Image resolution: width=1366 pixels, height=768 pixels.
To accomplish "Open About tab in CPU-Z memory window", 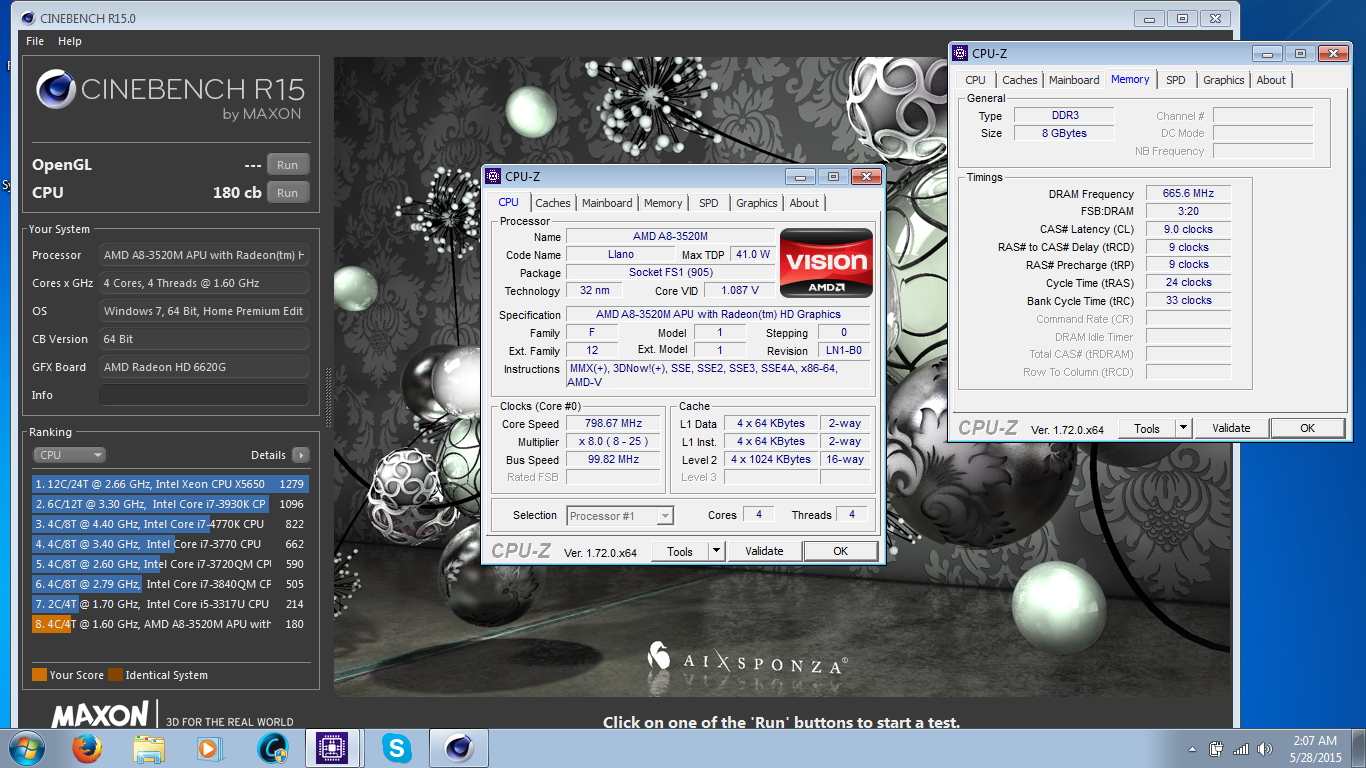I will 1271,80.
